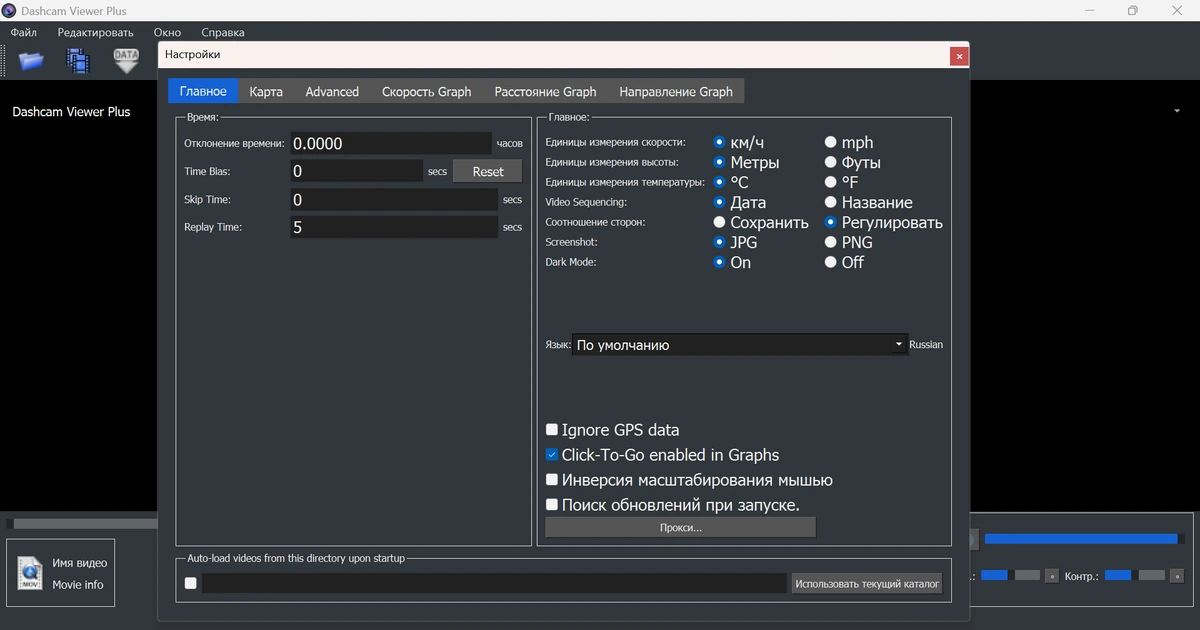The image size is (1200, 630).
Task: Open the Редактировать menu
Action: 95,32
